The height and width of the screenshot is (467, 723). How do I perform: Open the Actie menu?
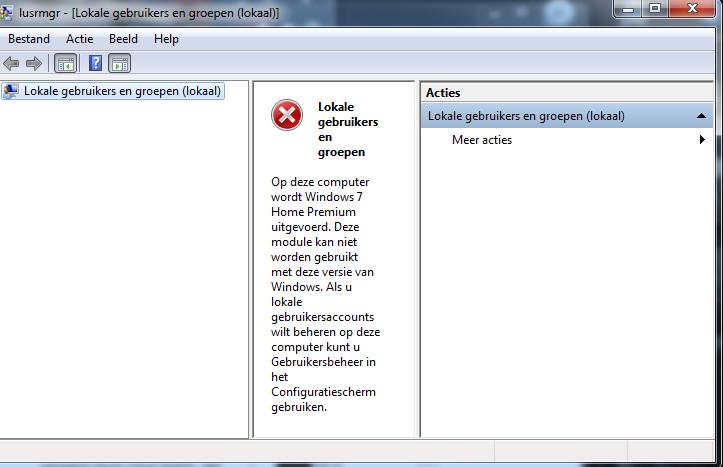tap(80, 39)
